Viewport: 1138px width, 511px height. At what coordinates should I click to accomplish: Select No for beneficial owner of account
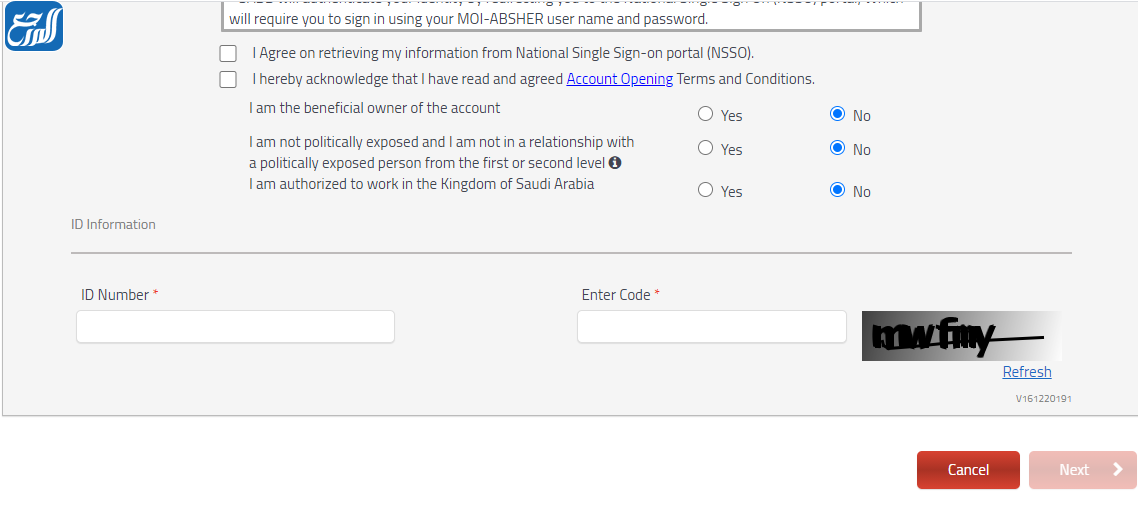point(838,114)
